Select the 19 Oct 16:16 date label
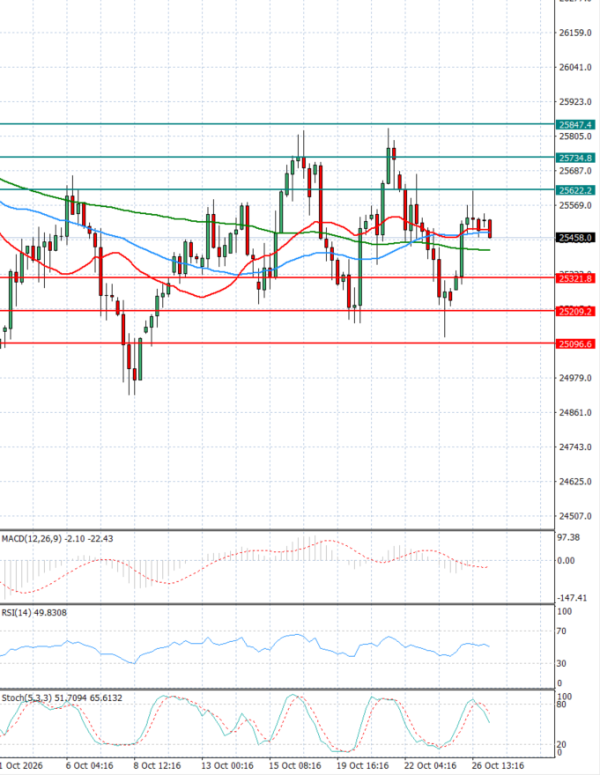The height and width of the screenshot is (775, 600). coord(362,766)
